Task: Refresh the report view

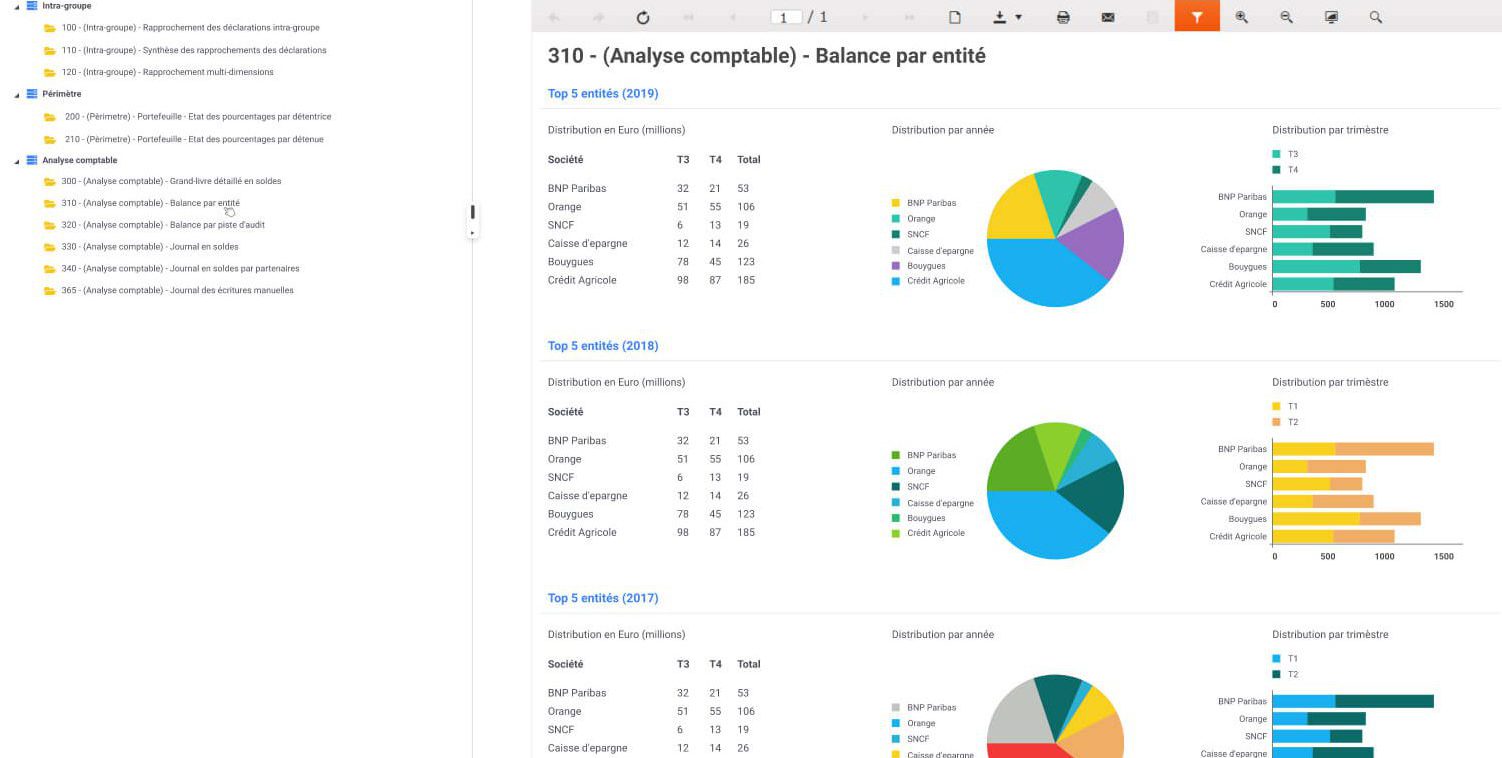Action: pos(643,17)
